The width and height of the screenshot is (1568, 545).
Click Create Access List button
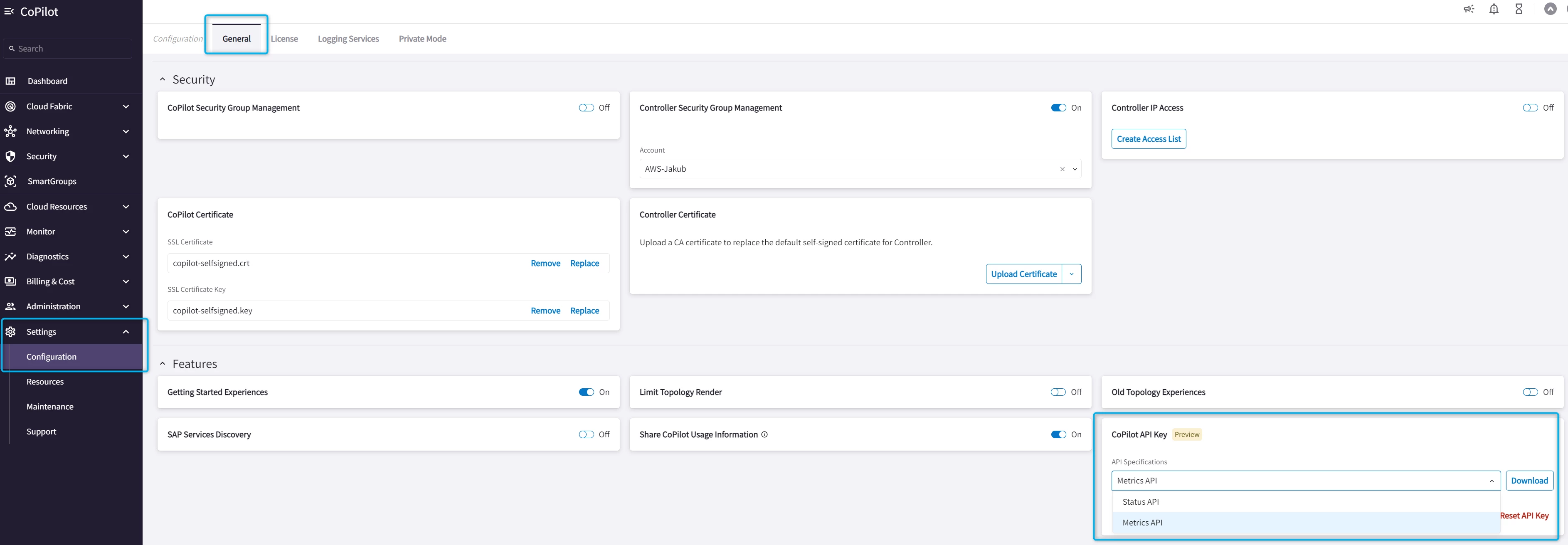pos(1149,139)
